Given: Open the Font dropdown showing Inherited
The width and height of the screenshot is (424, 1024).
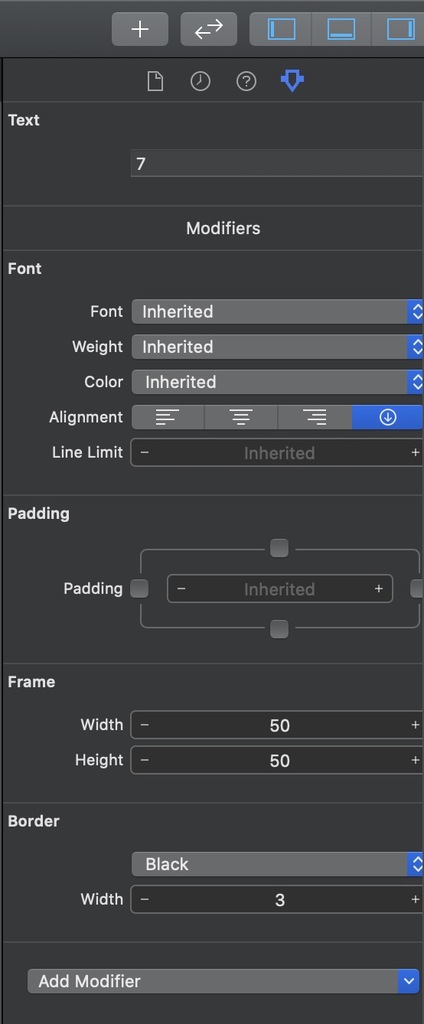Looking at the screenshot, I should 278,312.
